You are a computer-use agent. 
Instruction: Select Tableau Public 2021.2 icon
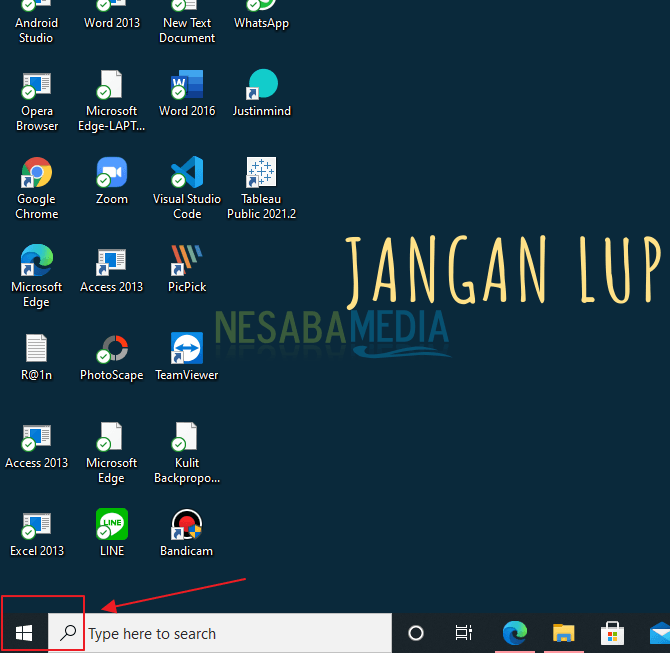tap(262, 189)
